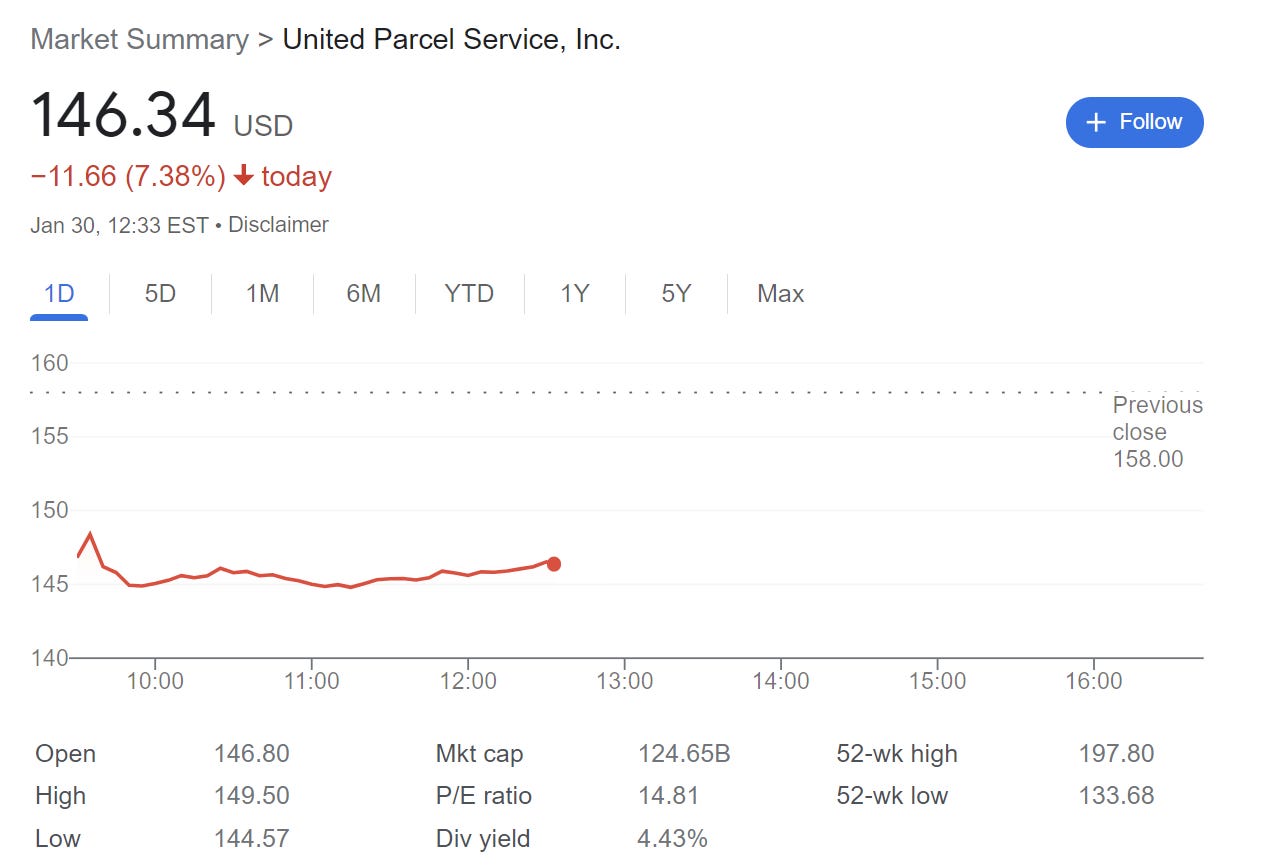
Task: Click the 146.34 stock price
Action: [x=123, y=115]
